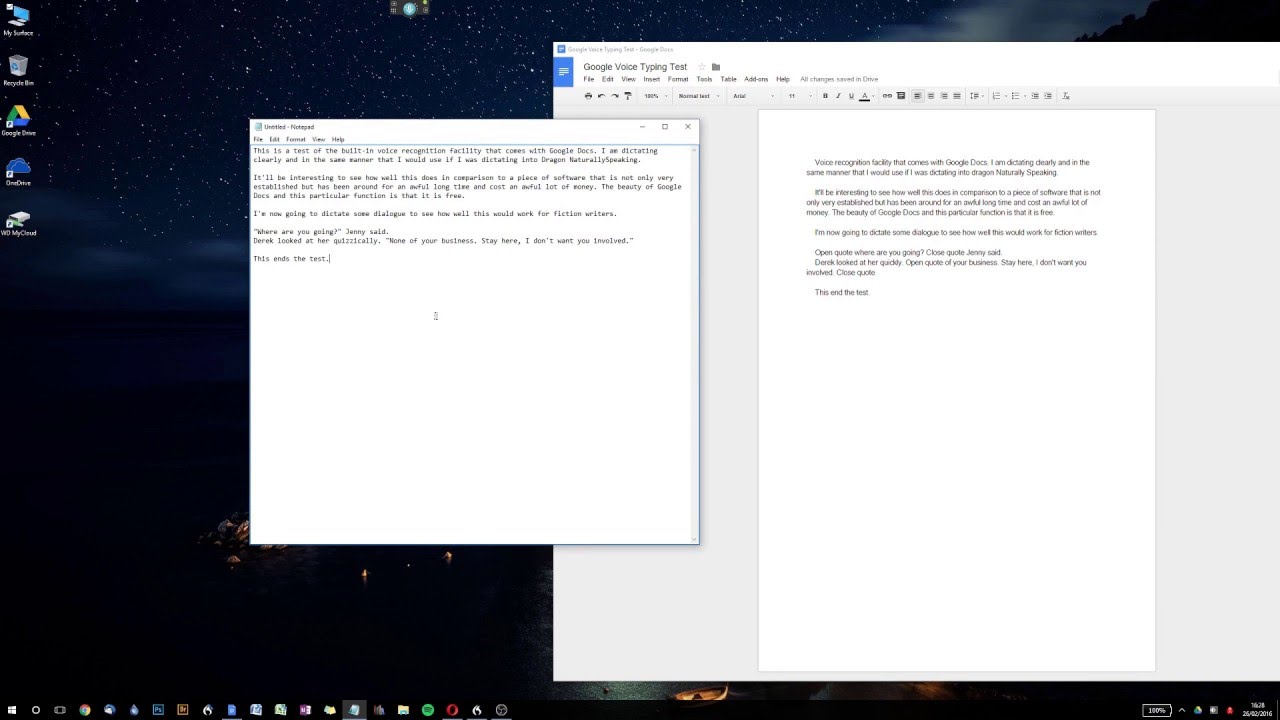
Task: Select Left align in Google Docs toolbar
Action: click(x=917, y=96)
